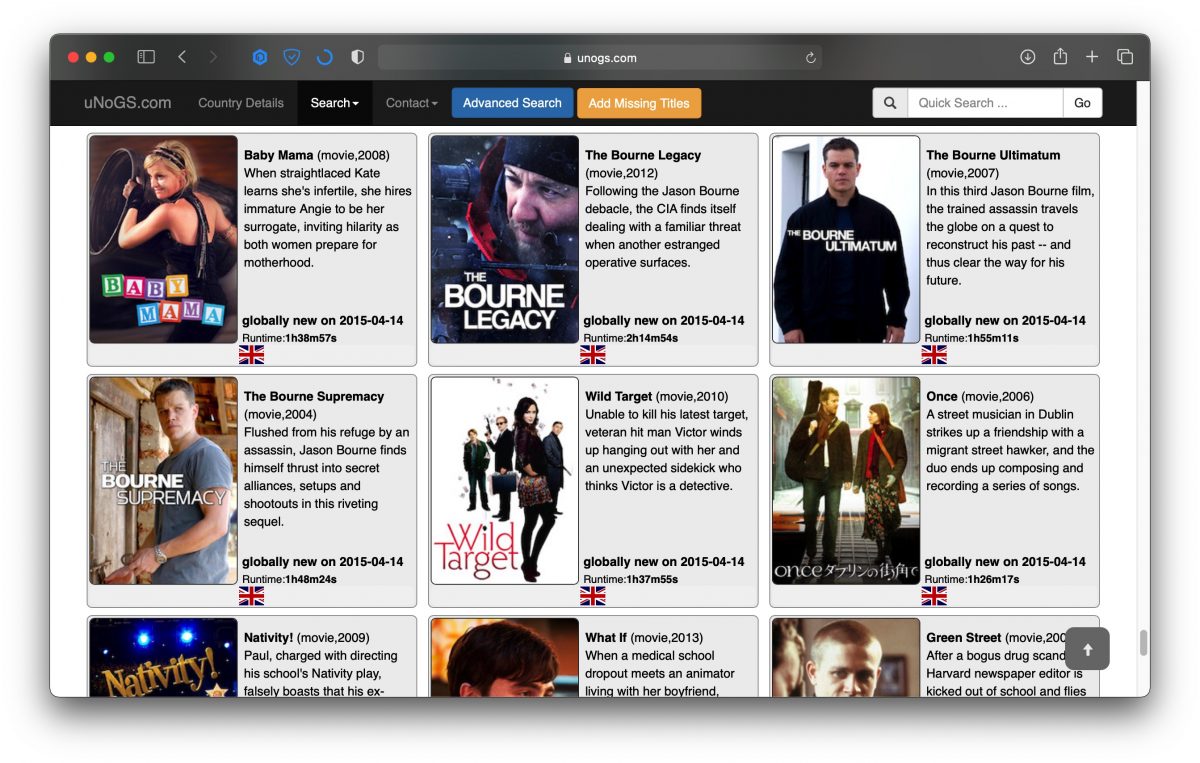Expand the Search dropdown menu
This screenshot has height=763, width=1200.
click(335, 103)
